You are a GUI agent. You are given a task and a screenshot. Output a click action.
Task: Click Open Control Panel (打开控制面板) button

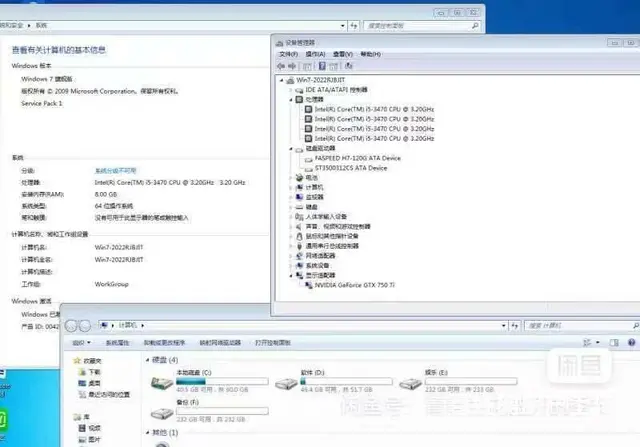[273, 342]
